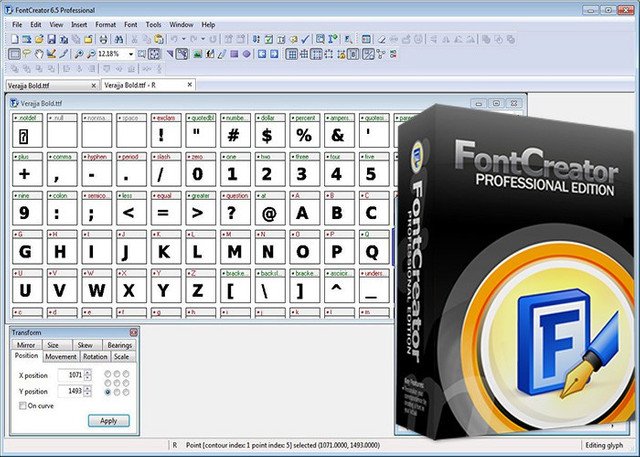Go to previous glyph with left arrow icon
Screen dimensions: 640x457
(x=262, y=54)
